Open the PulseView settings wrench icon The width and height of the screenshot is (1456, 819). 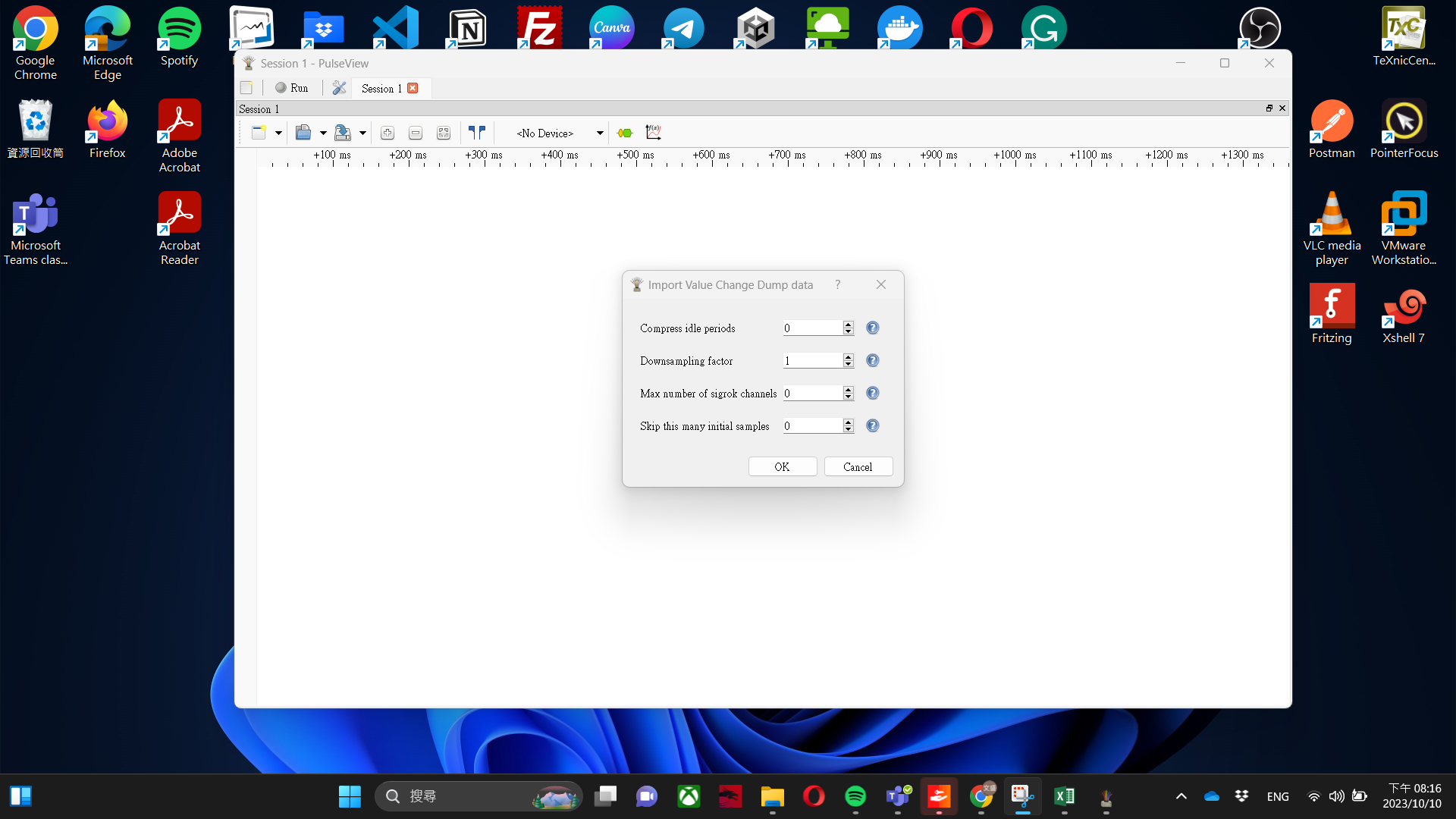click(339, 88)
